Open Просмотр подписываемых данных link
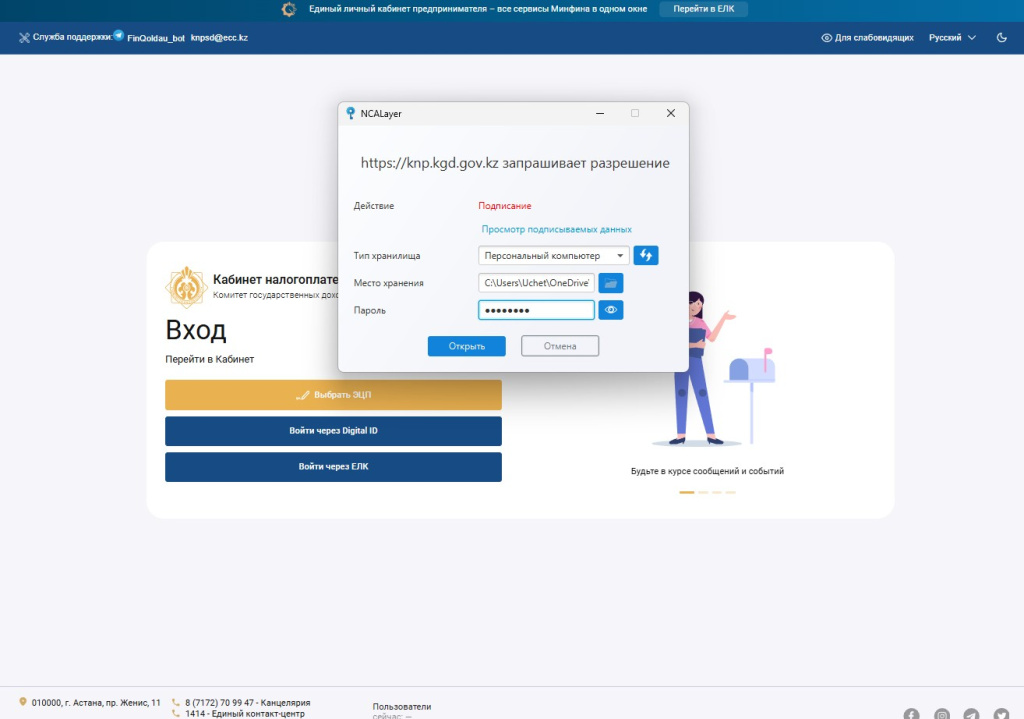Screen dimensions: 1024x719 tap(555, 229)
